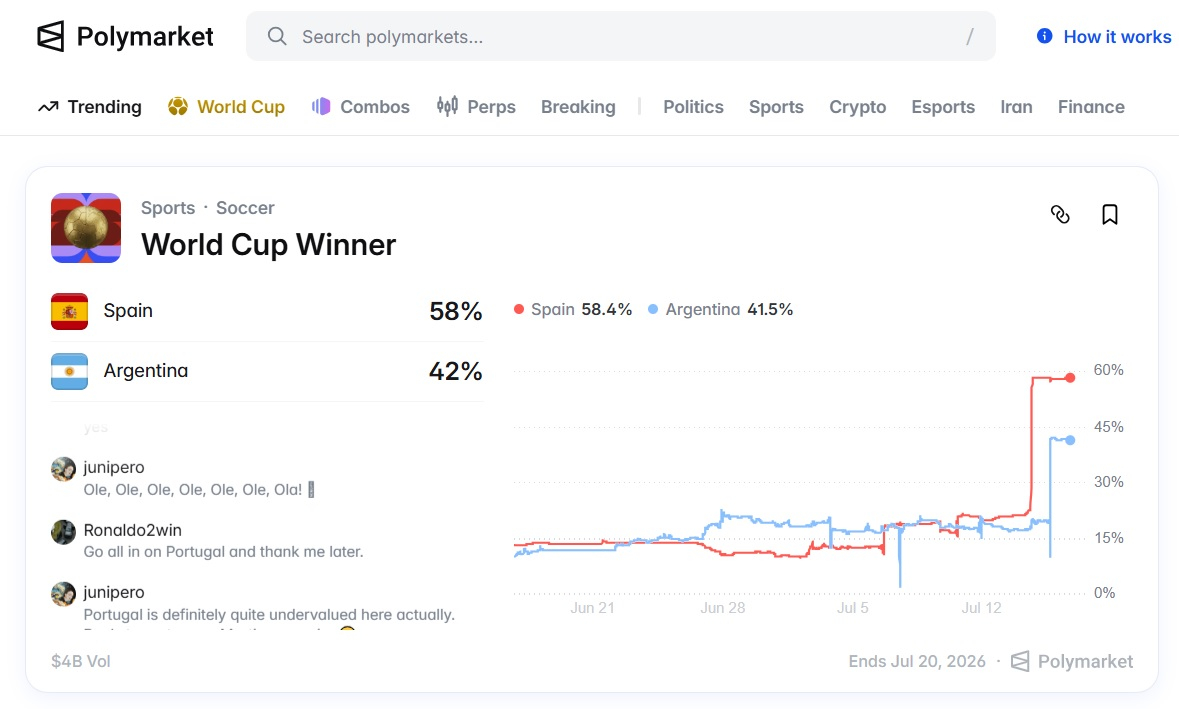Click the World Cup soccer ball icon
1179x709 pixels.
(x=177, y=107)
